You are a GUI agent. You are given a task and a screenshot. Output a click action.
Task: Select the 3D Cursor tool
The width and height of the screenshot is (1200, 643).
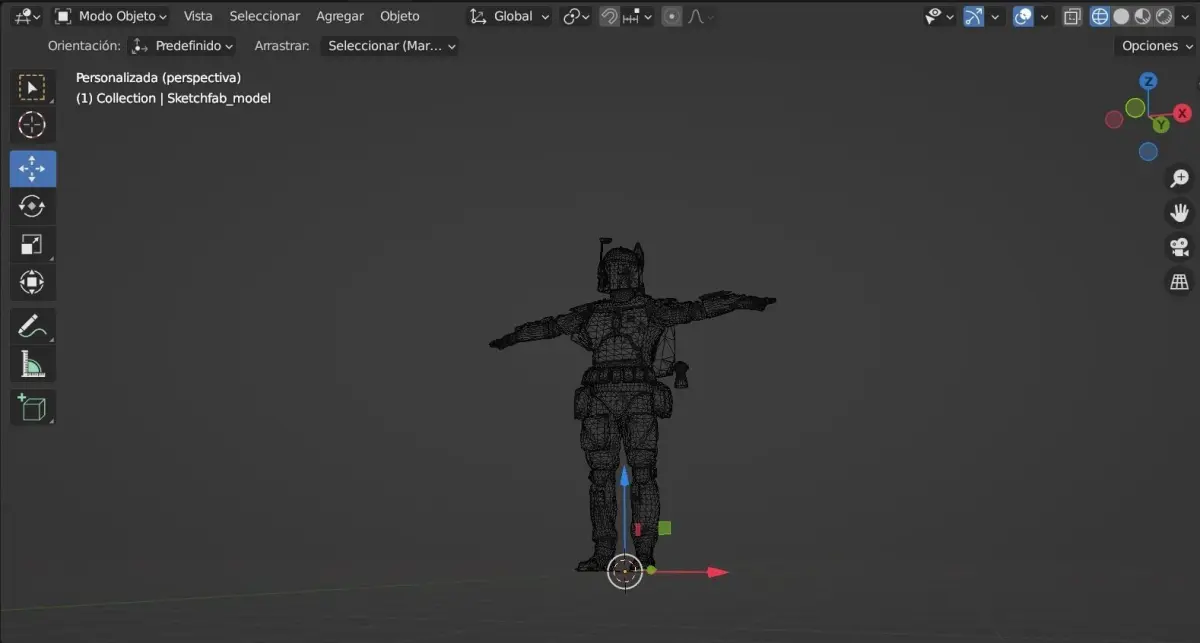33,125
